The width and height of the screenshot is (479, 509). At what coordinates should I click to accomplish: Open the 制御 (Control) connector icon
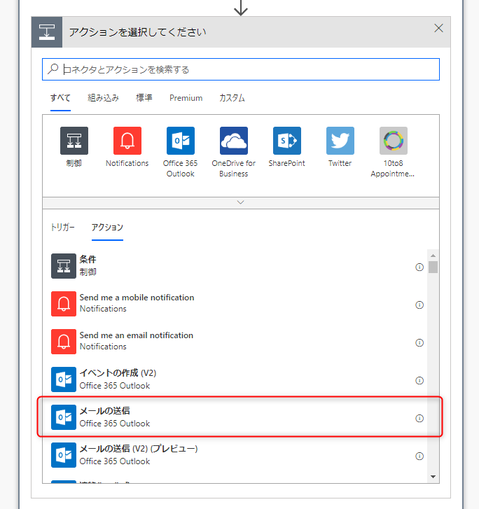click(x=74, y=141)
